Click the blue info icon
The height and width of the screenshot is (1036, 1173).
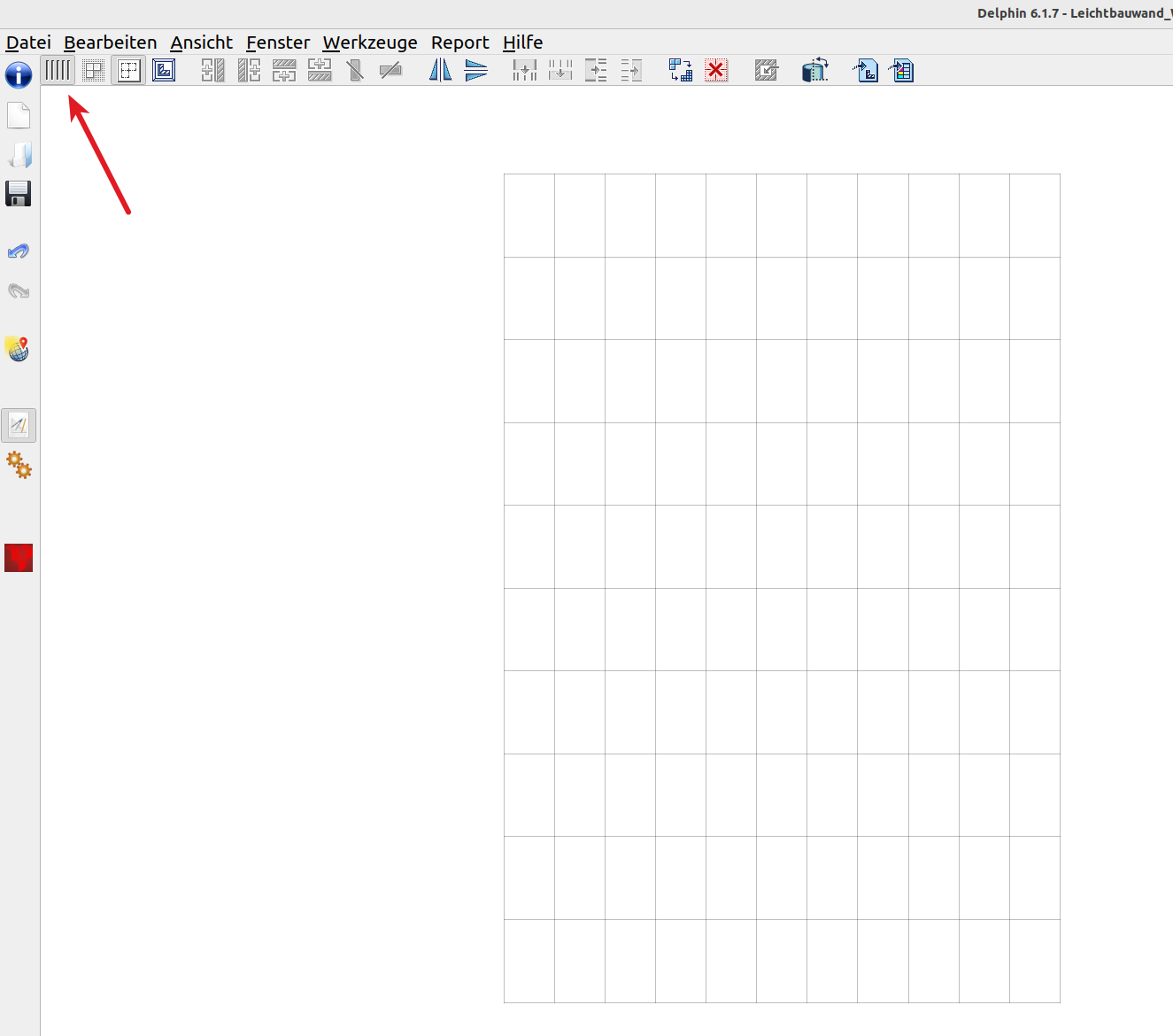tap(19, 75)
